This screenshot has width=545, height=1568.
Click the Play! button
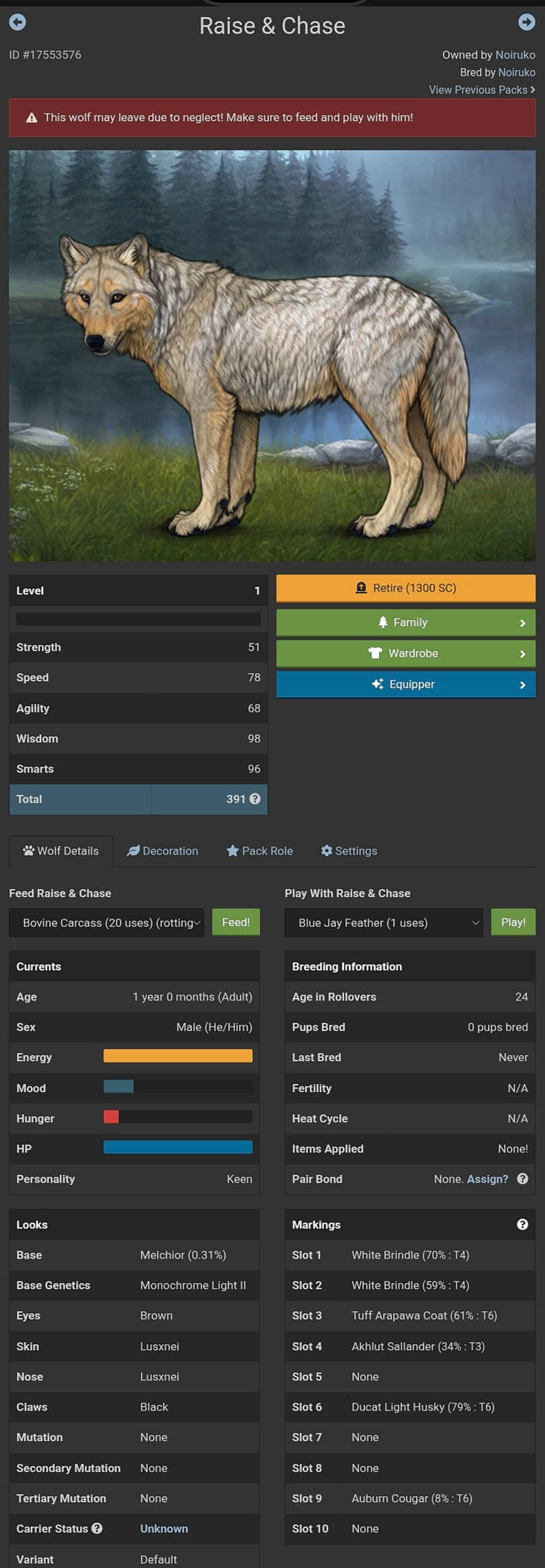click(x=513, y=922)
